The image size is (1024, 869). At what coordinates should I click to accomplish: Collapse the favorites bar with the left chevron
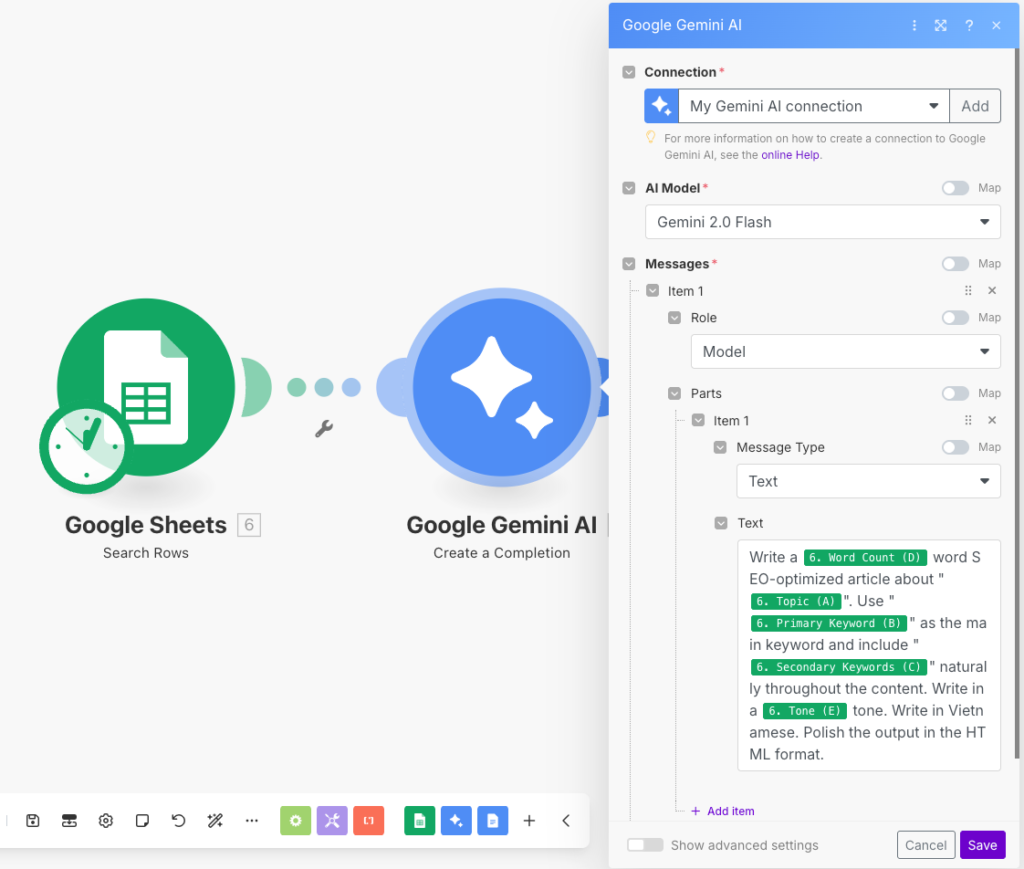click(x=566, y=821)
